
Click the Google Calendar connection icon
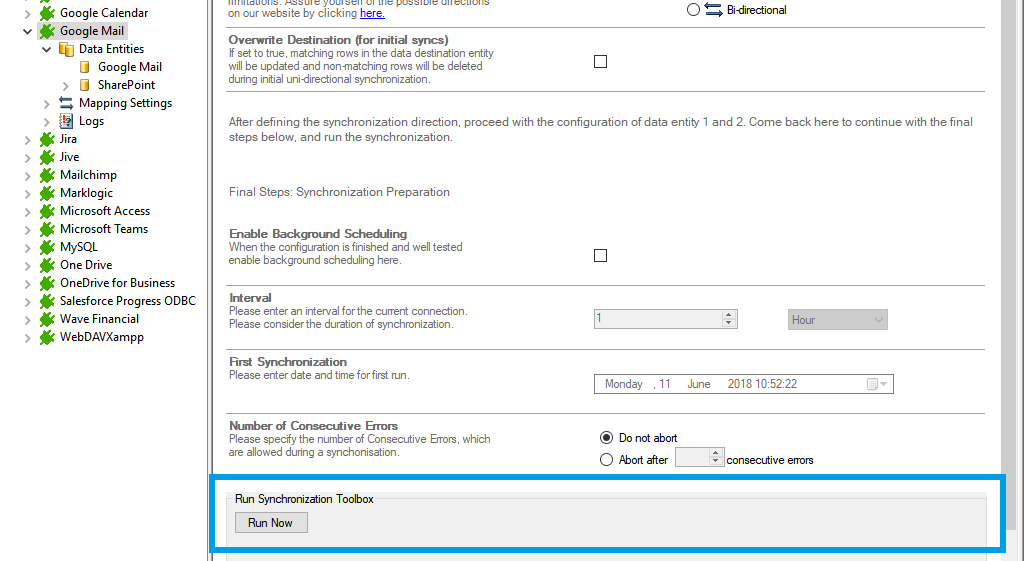pos(47,13)
